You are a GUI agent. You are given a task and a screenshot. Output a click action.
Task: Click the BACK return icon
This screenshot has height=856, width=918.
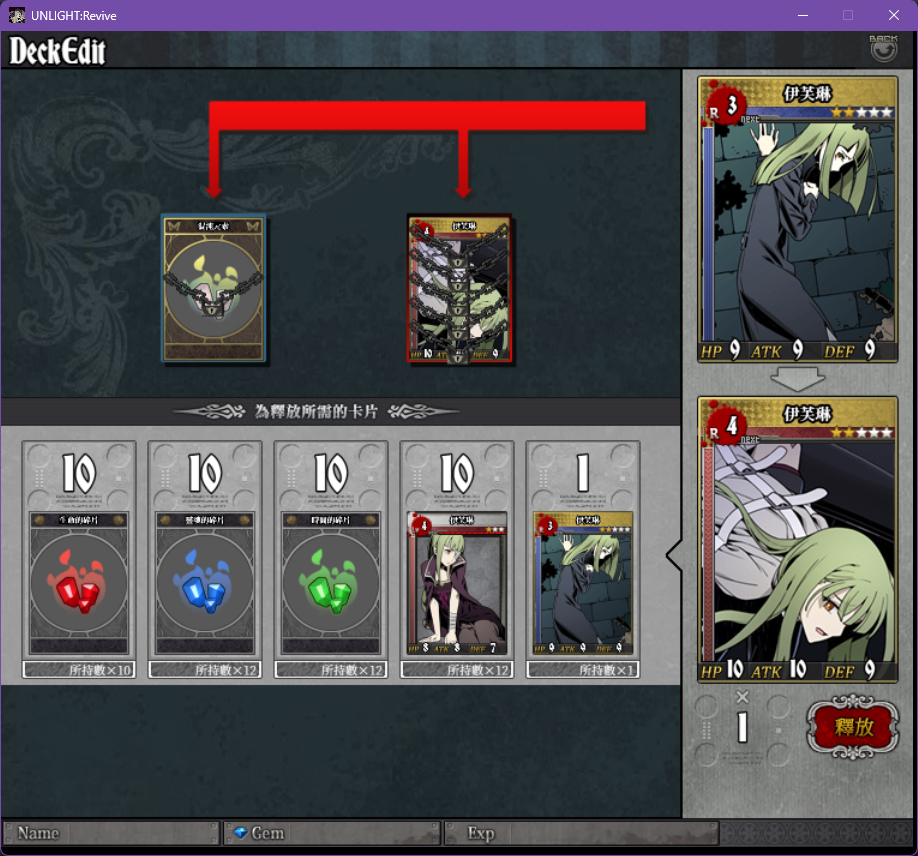point(883,49)
